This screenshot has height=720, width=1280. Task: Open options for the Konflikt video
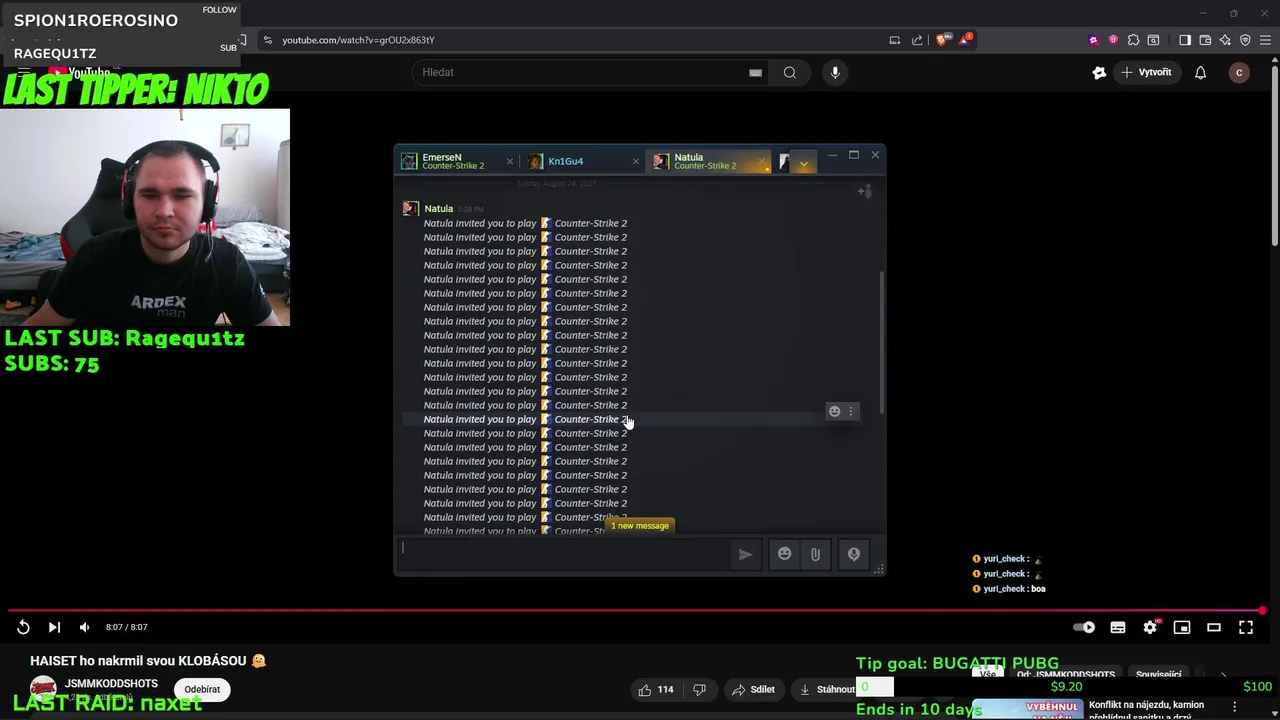click(x=1234, y=706)
